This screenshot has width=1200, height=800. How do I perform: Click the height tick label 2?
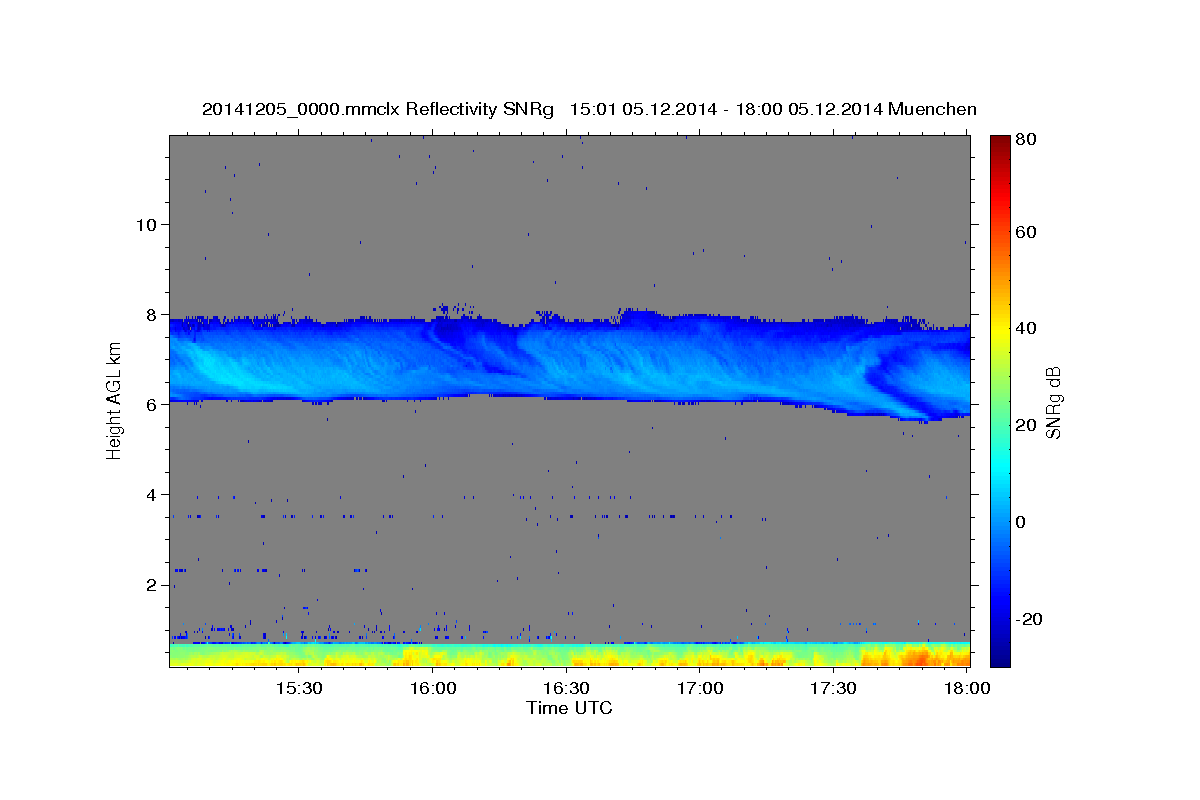pyautogui.click(x=153, y=584)
